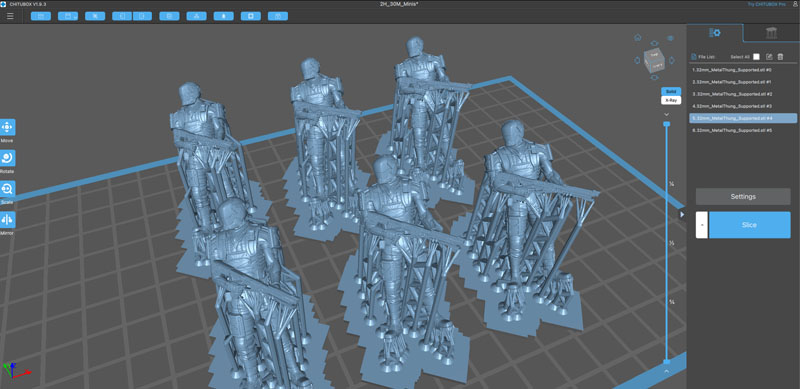Select highlighted file 5.32mm_MetalThung_Supported.stl #4

tap(743, 118)
